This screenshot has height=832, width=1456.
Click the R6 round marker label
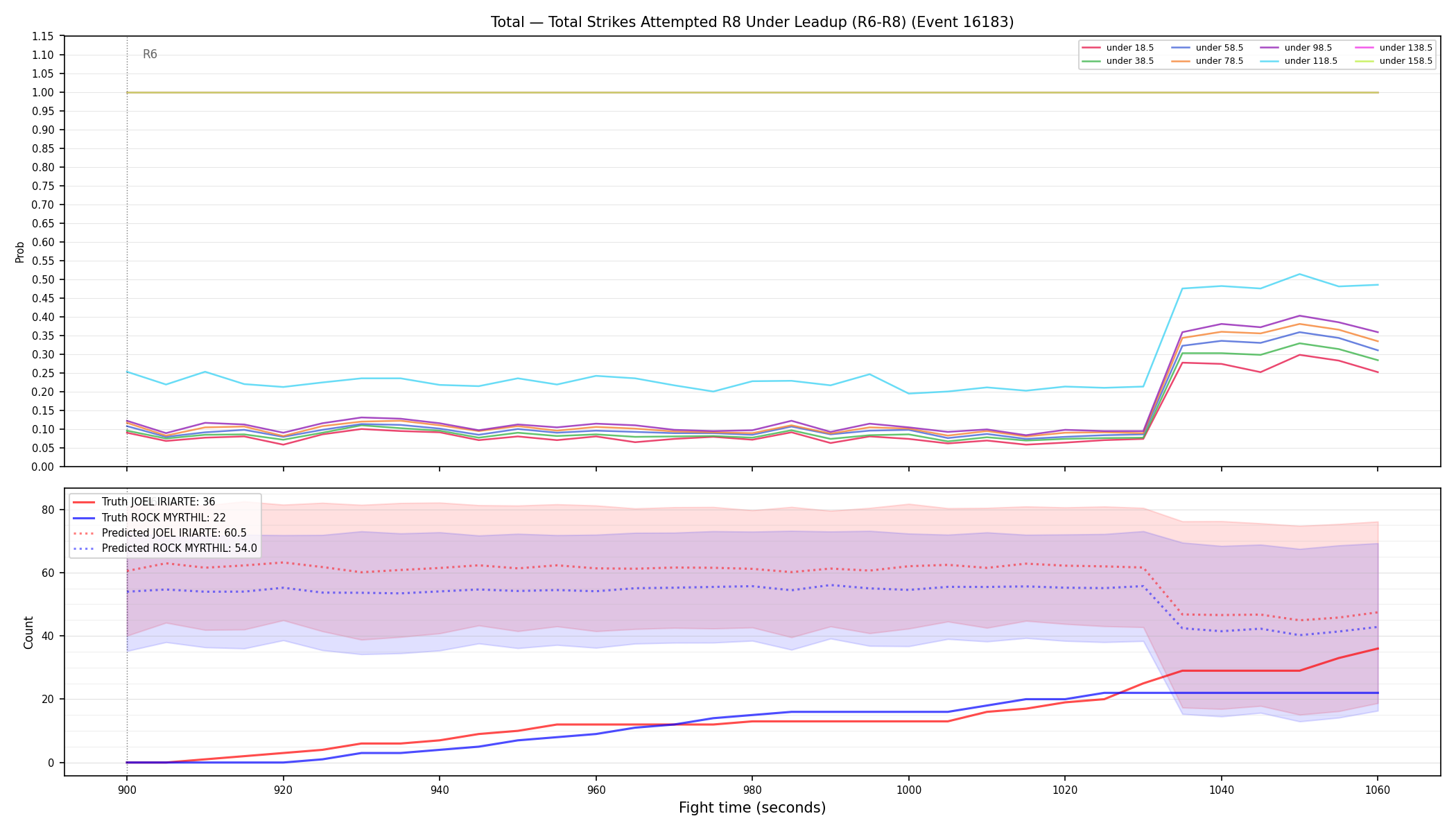coord(150,54)
